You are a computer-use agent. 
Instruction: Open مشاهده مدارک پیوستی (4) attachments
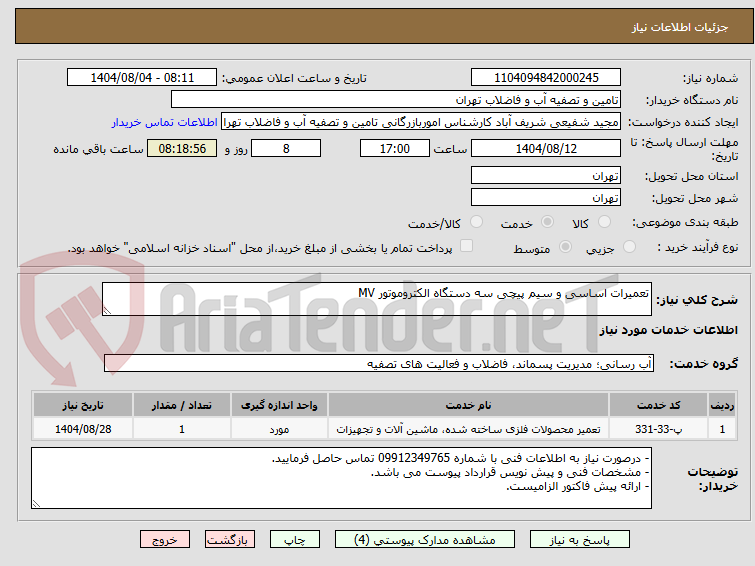point(425,540)
